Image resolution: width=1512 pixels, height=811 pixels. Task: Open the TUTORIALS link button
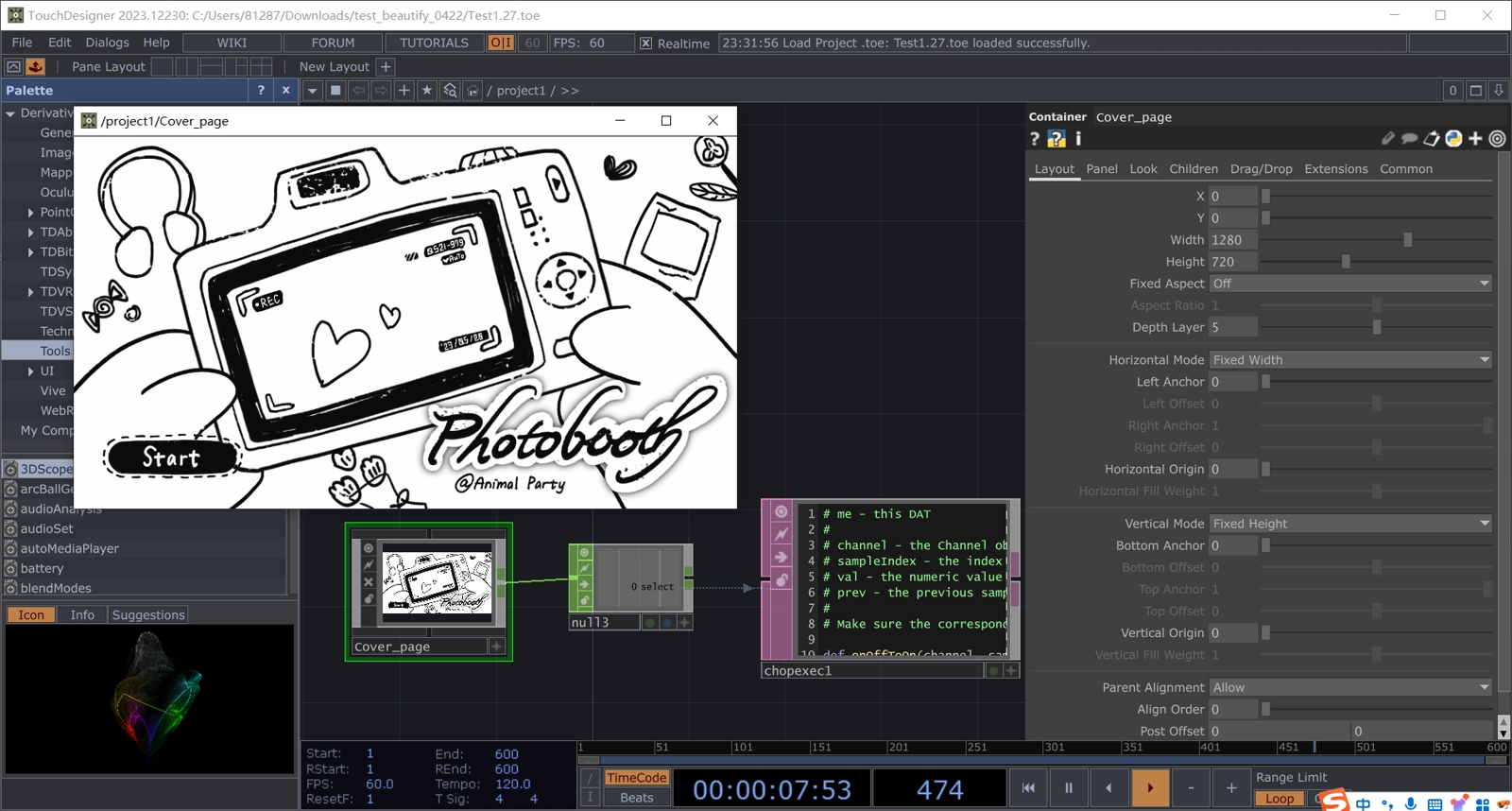(x=434, y=43)
